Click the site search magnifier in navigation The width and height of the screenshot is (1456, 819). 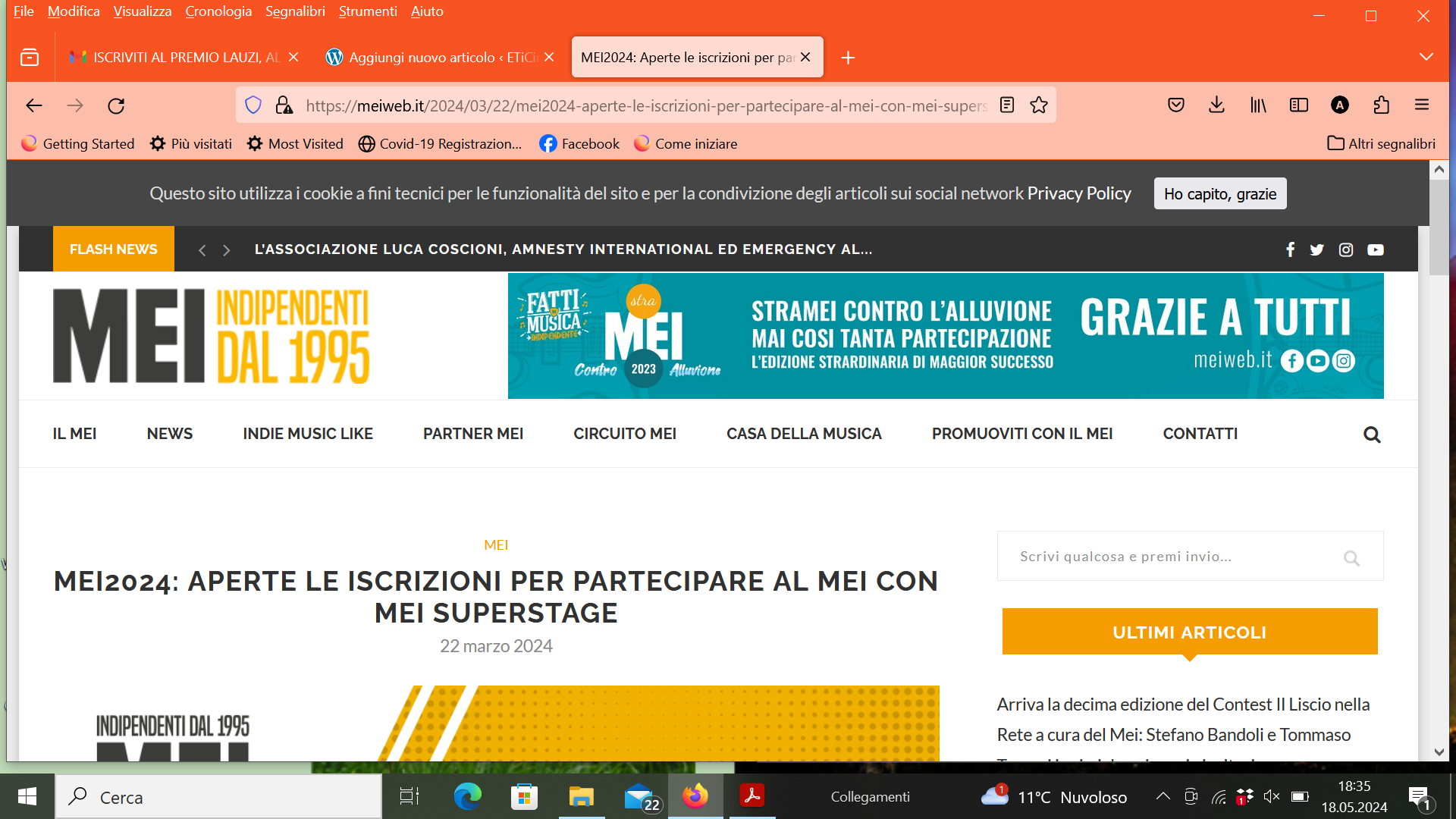pos(1372,435)
